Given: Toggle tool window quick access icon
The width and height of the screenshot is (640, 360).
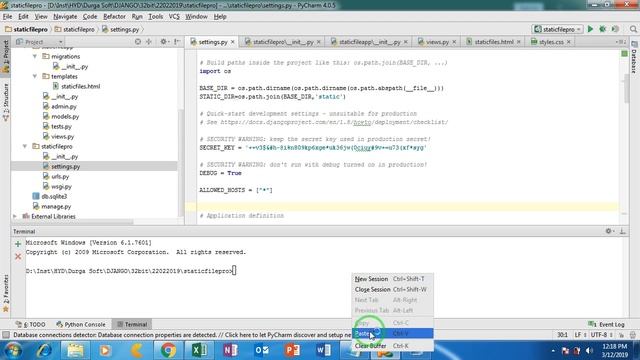Looking at the screenshot, I should [6, 335].
